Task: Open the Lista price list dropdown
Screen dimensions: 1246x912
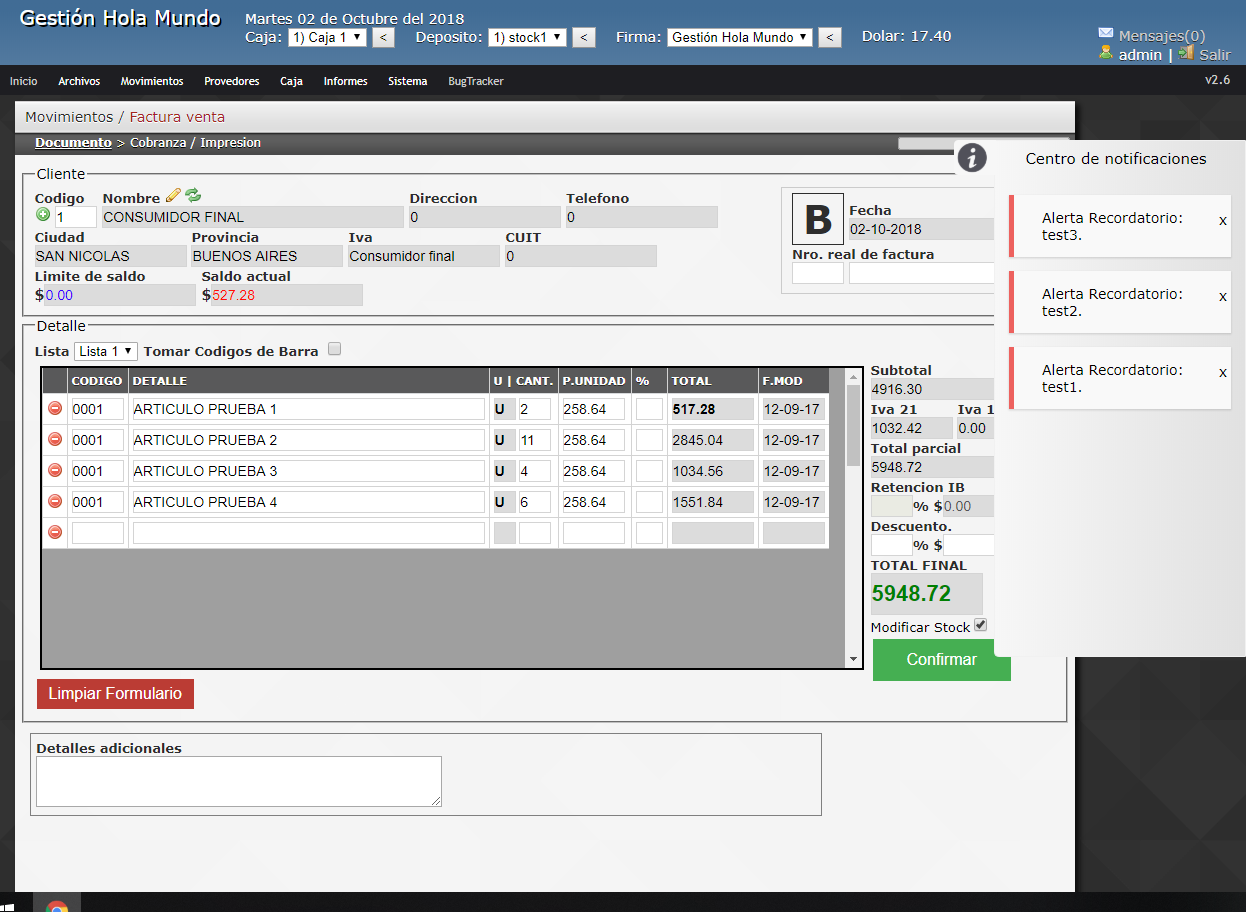Action: pos(106,351)
